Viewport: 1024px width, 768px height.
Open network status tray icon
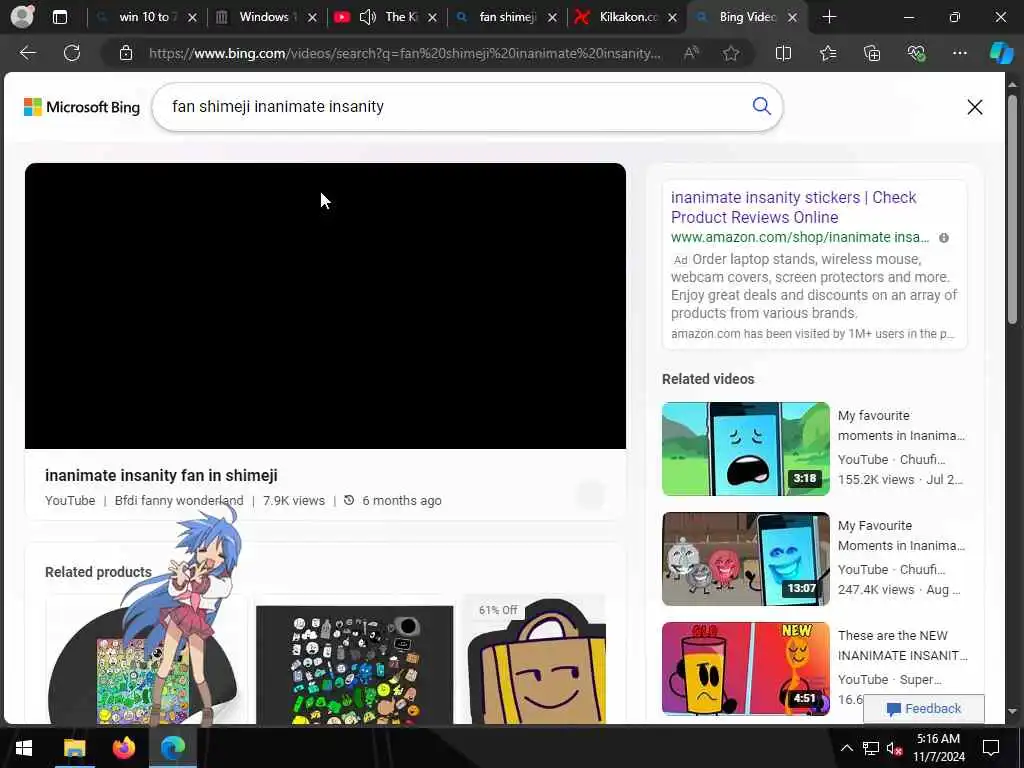point(871,748)
